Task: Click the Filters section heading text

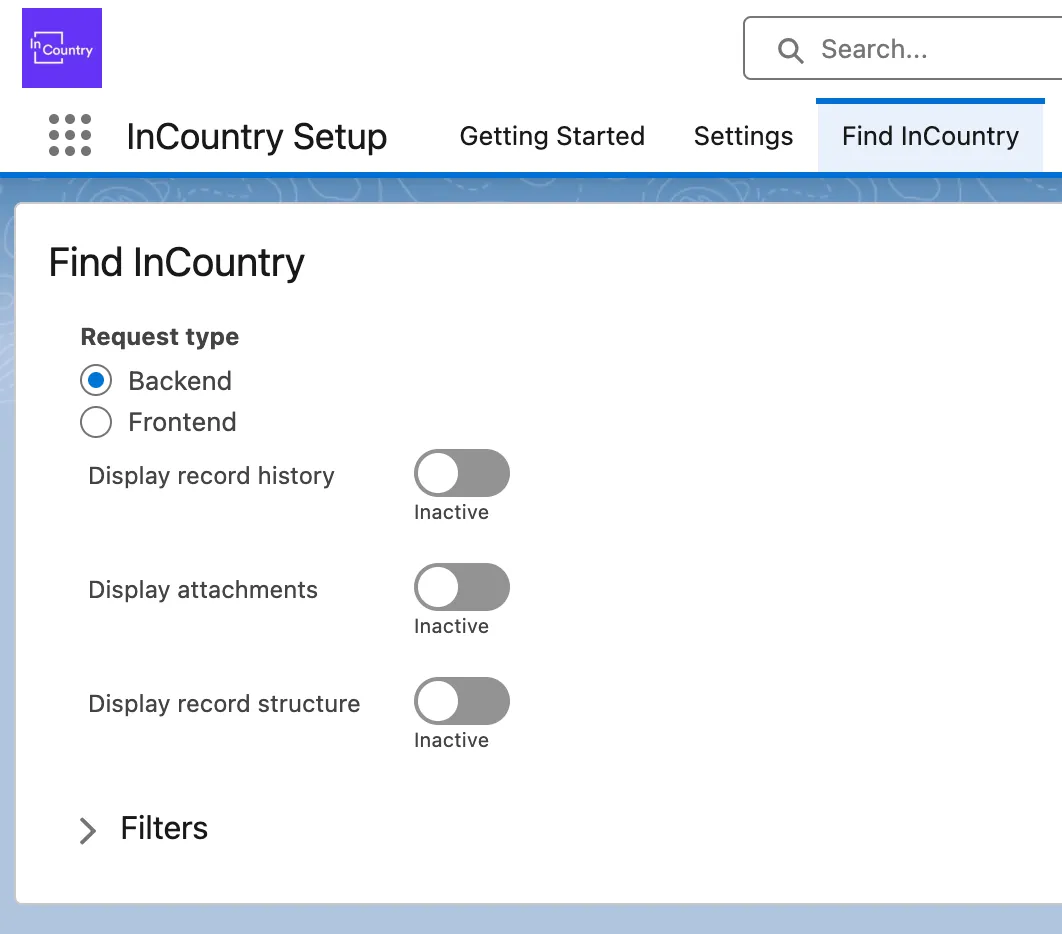Action: point(164,828)
